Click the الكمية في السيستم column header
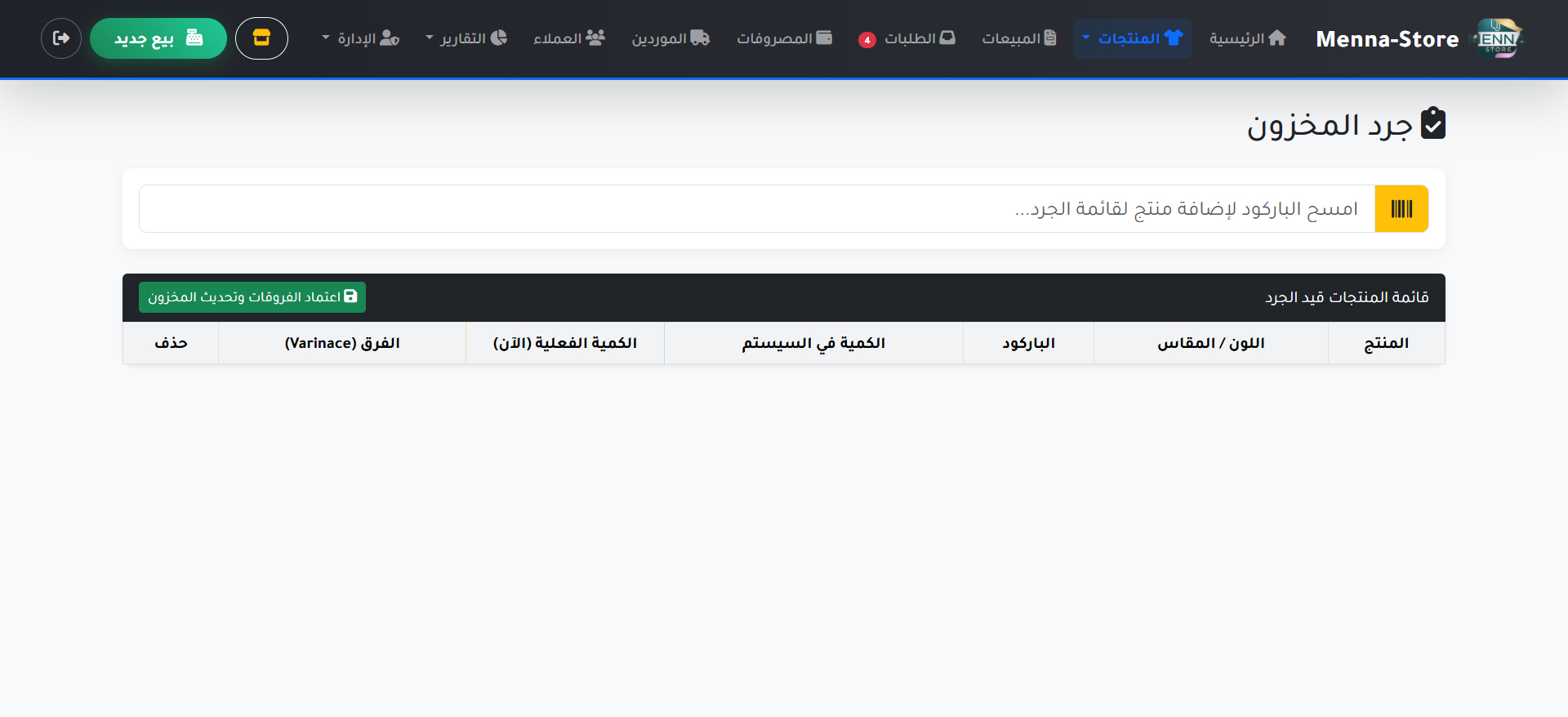The image size is (1568, 717). point(813,343)
